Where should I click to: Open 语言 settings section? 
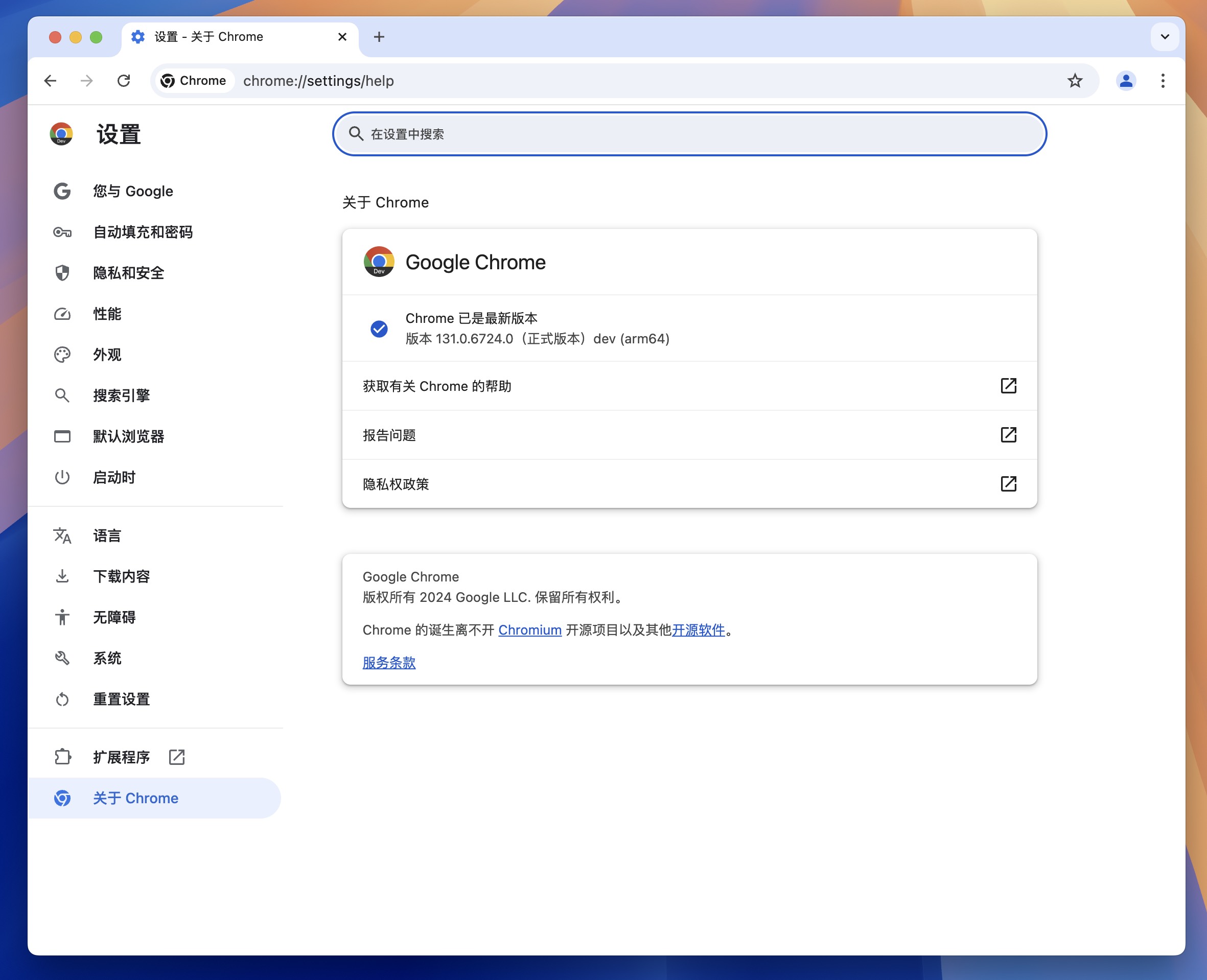click(155, 535)
